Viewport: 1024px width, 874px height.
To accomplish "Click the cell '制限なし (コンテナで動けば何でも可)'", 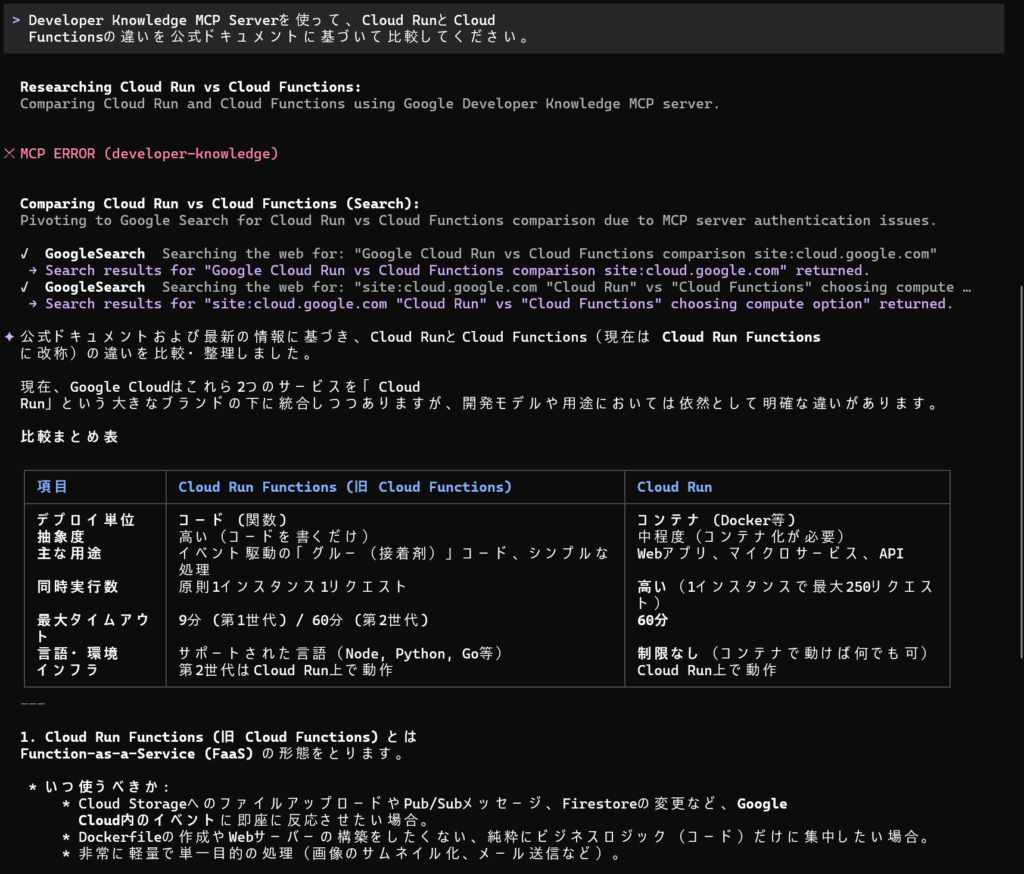I will click(783, 653).
